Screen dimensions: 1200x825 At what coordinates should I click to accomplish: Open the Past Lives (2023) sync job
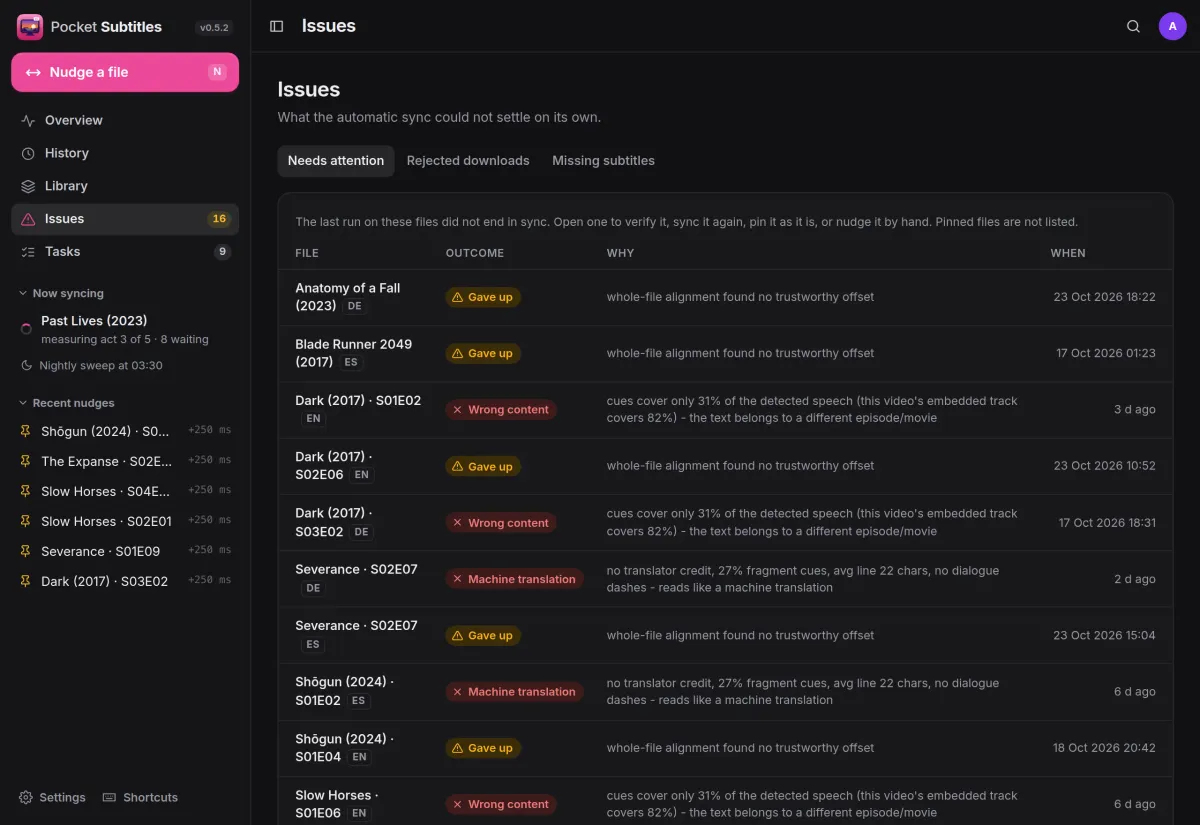tap(125, 329)
